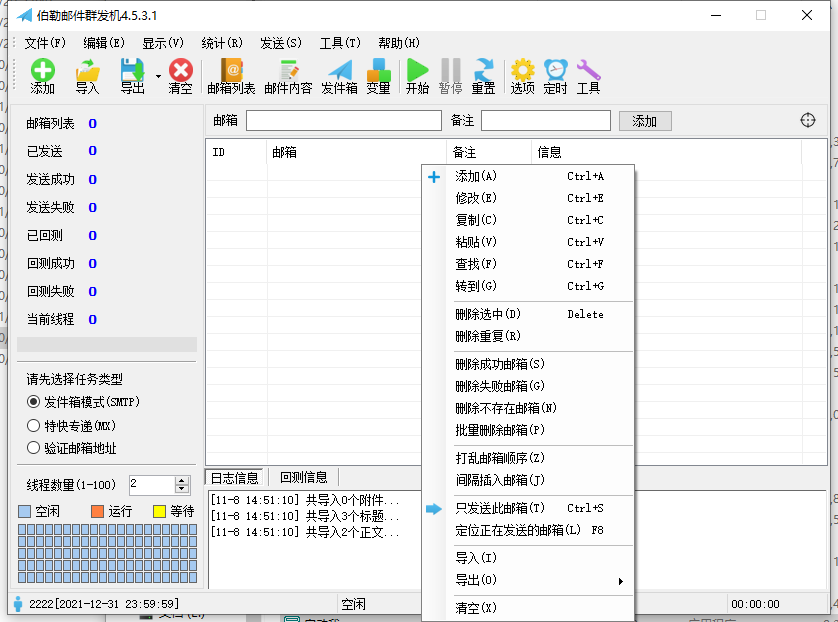Viewport: 838px width, 622px height.
Task: Choose 粘贴(V) in context menu
Action: [528, 242]
